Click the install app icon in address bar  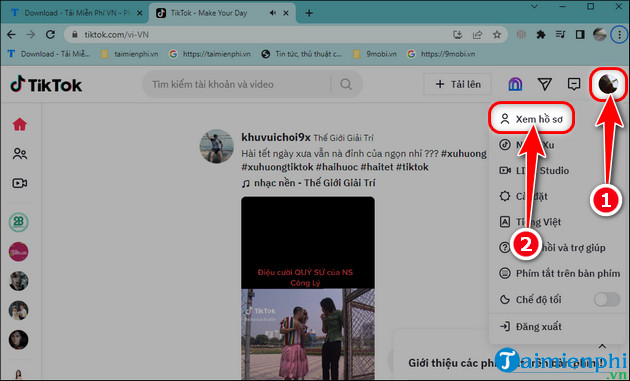point(458,35)
